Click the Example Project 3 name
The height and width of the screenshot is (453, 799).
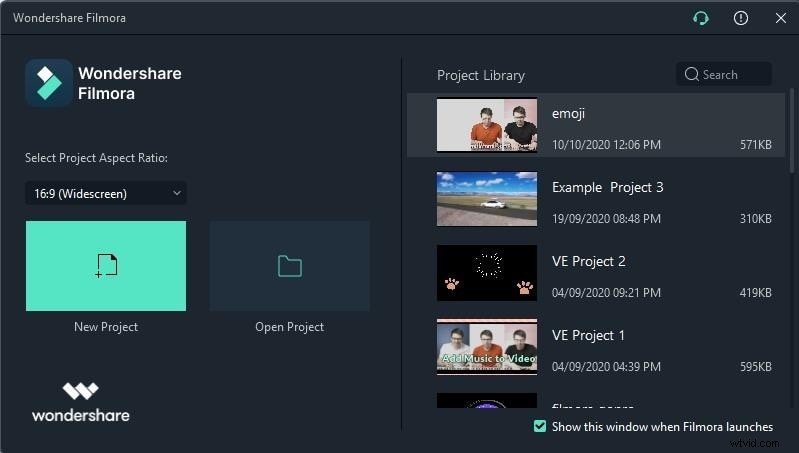coord(607,188)
